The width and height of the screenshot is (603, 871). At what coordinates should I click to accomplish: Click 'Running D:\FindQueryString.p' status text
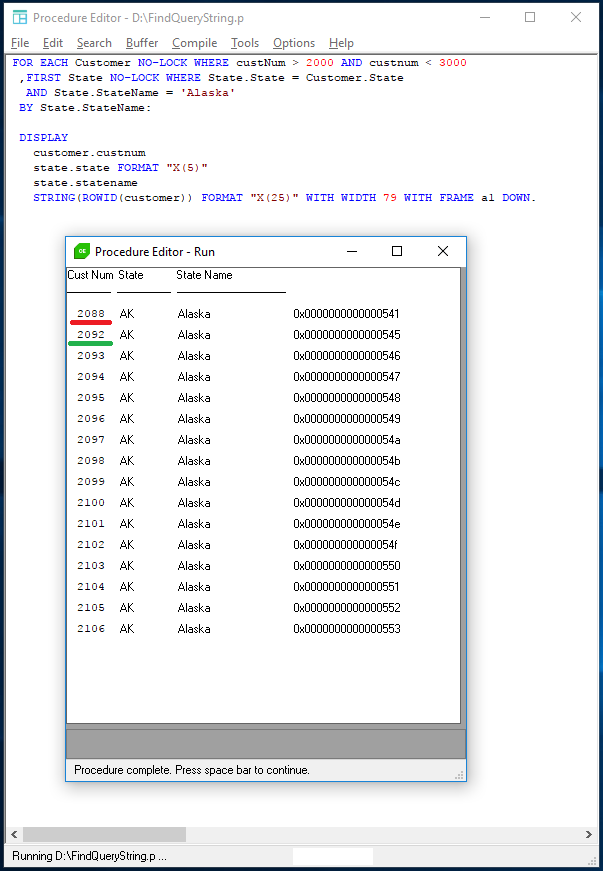point(89,856)
